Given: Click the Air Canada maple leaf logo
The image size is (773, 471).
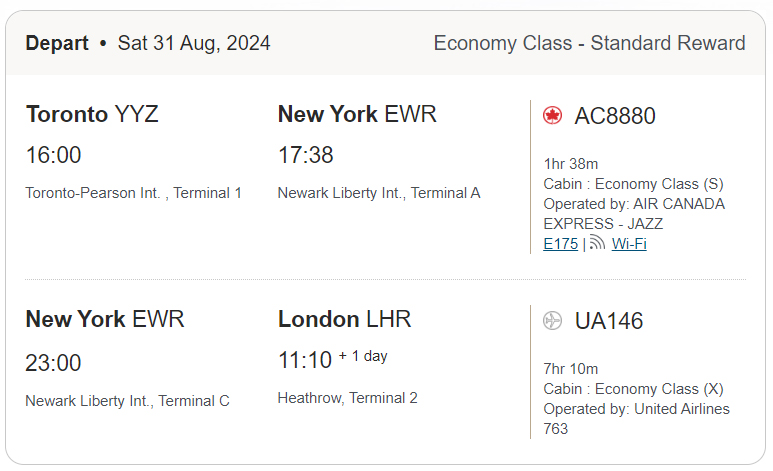Looking at the screenshot, I should tap(553, 116).
